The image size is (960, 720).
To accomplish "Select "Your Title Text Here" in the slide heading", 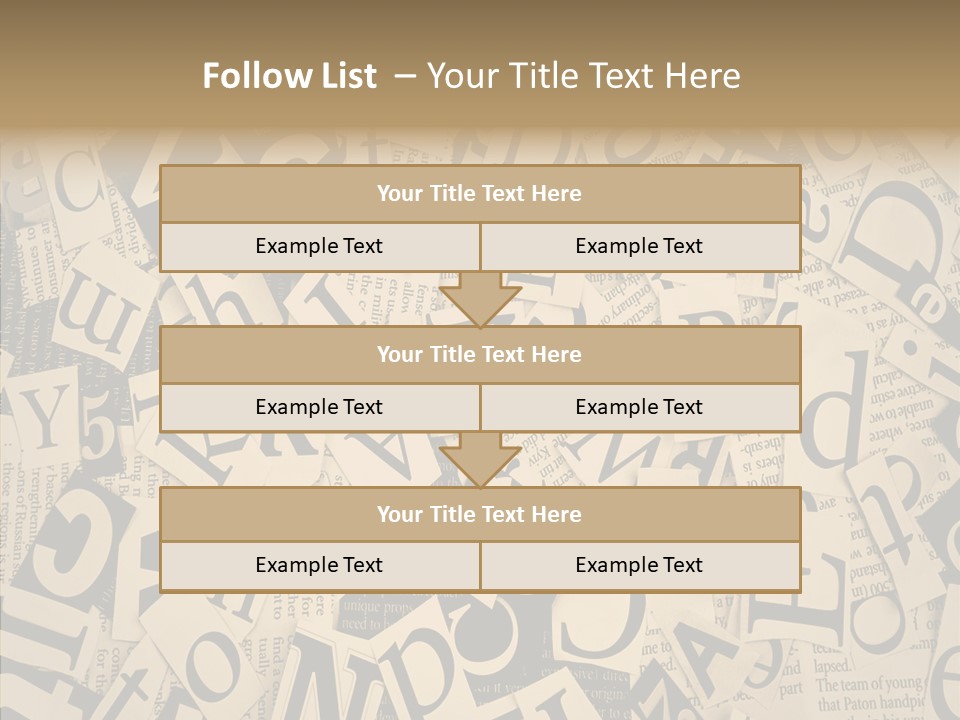I will click(583, 76).
